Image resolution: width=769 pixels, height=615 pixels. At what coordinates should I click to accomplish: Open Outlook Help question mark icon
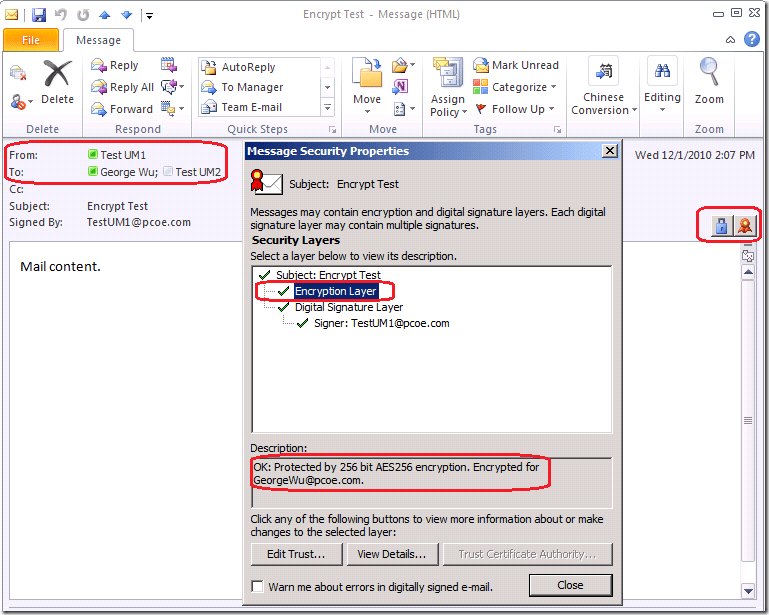751,39
